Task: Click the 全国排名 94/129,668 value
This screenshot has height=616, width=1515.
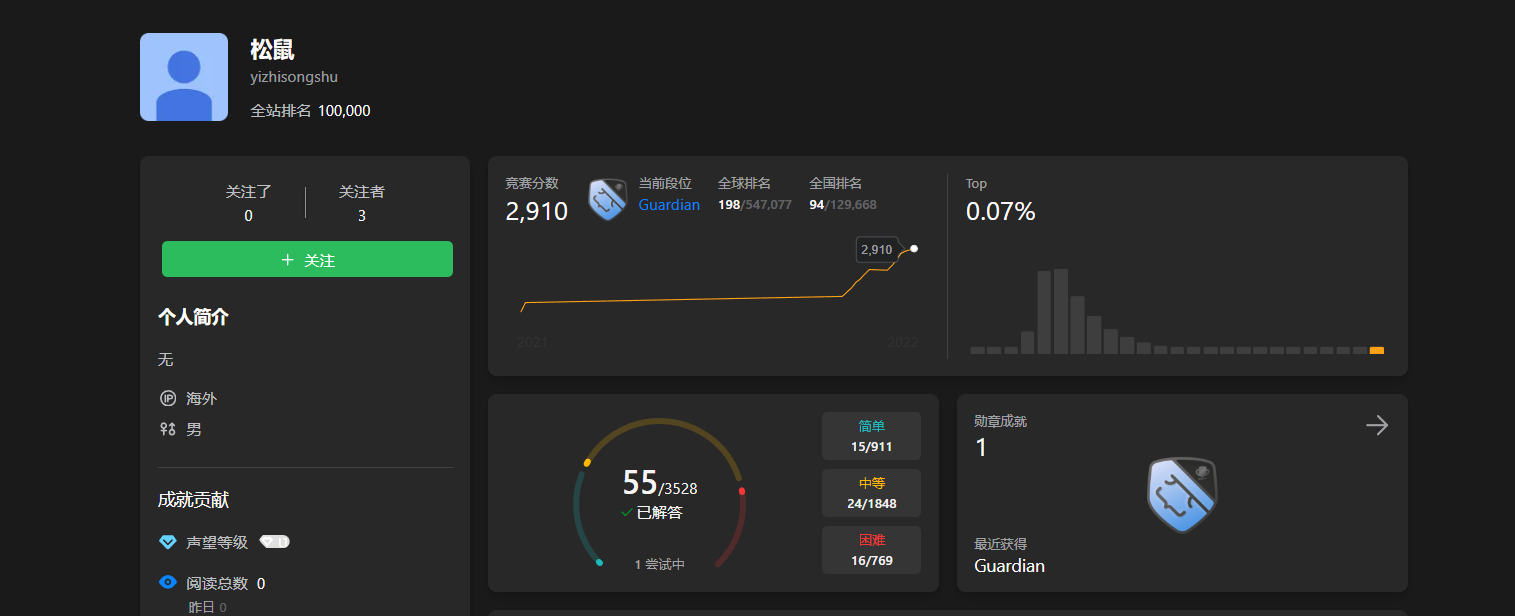Action: (x=843, y=205)
